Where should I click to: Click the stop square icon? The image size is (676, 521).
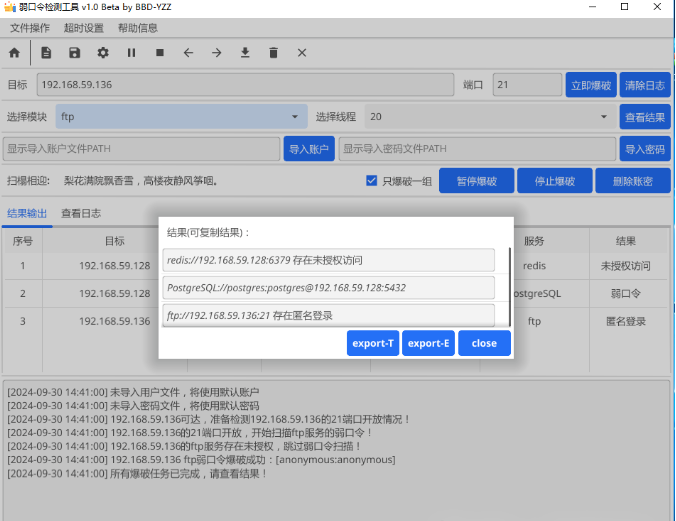(160, 53)
